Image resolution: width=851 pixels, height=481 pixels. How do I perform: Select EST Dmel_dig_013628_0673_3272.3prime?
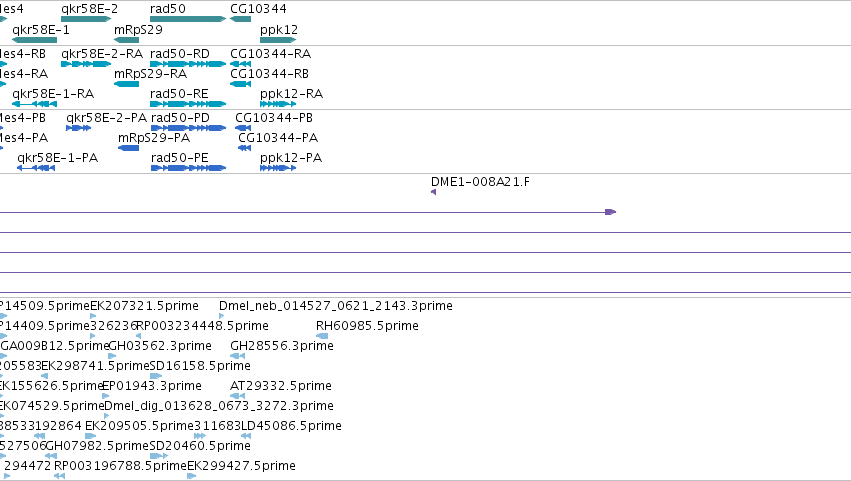[106, 416]
